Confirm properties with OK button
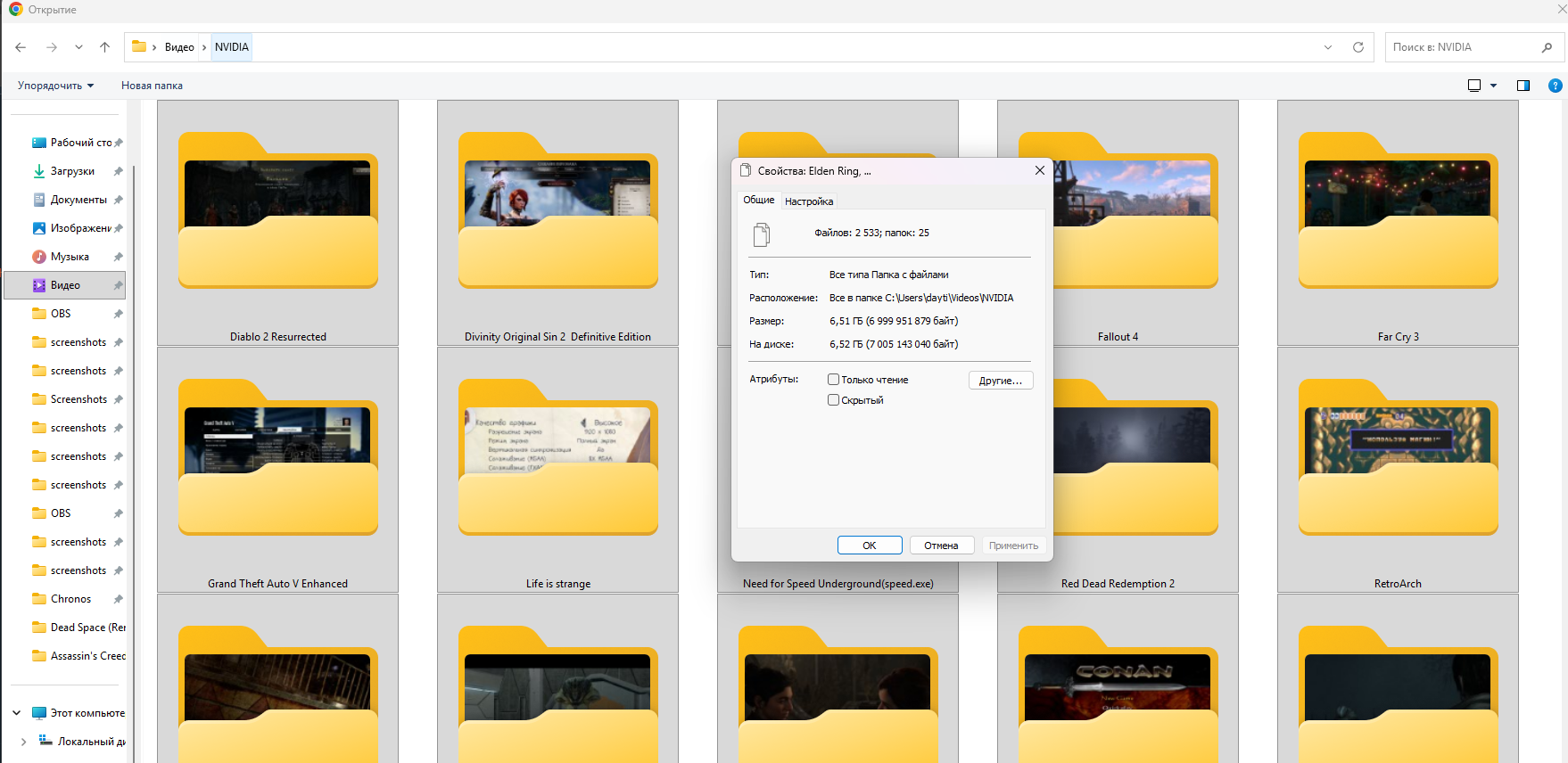The image size is (1568, 763). tap(870, 546)
